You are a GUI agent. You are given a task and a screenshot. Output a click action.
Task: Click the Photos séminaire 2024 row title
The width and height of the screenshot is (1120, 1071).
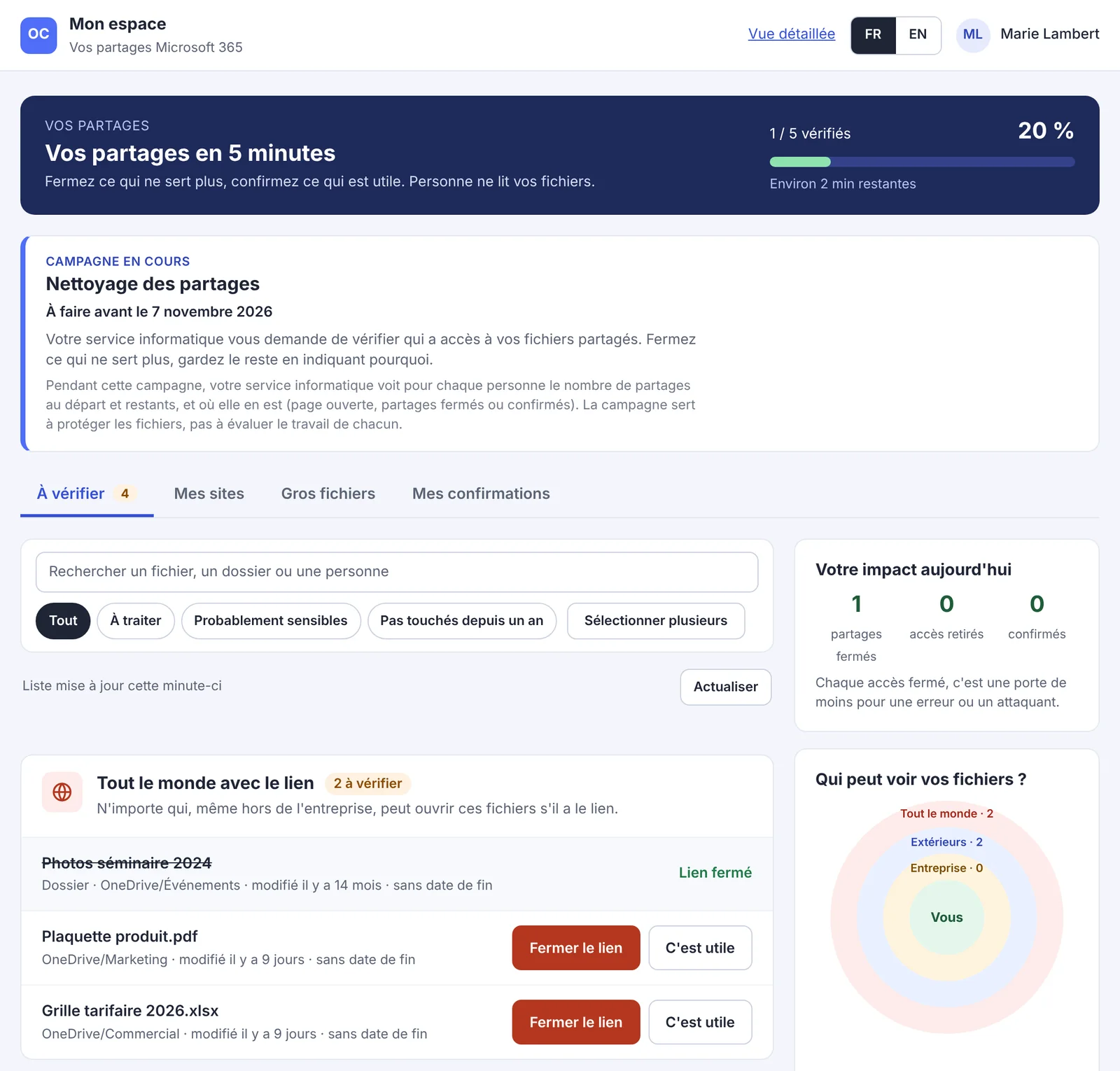(127, 863)
